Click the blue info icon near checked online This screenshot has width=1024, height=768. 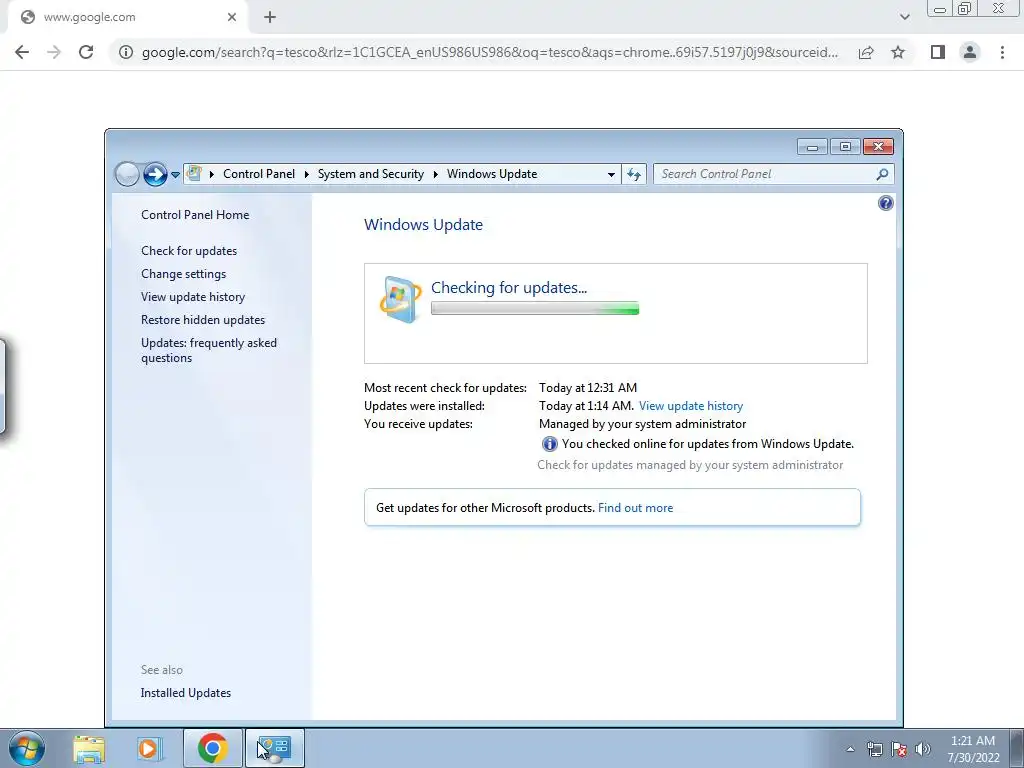[x=550, y=444]
